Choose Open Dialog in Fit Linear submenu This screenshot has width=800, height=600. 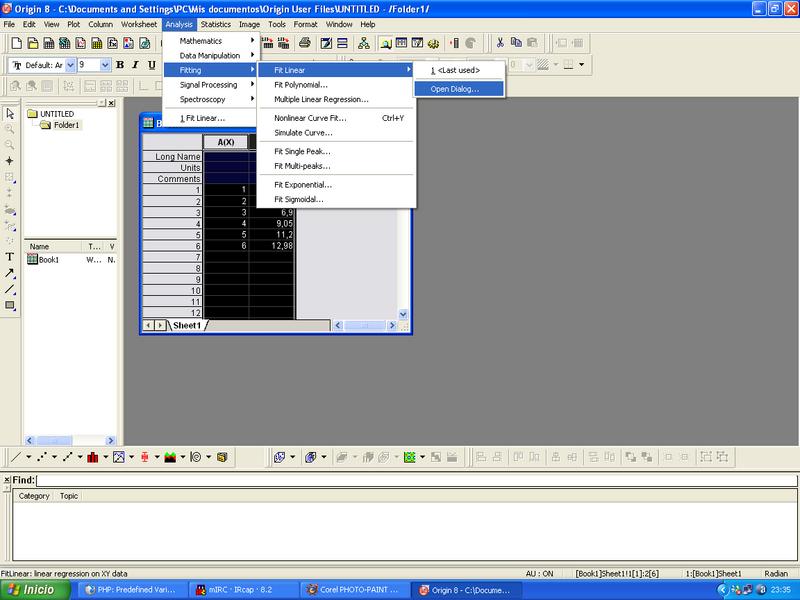(x=454, y=89)
